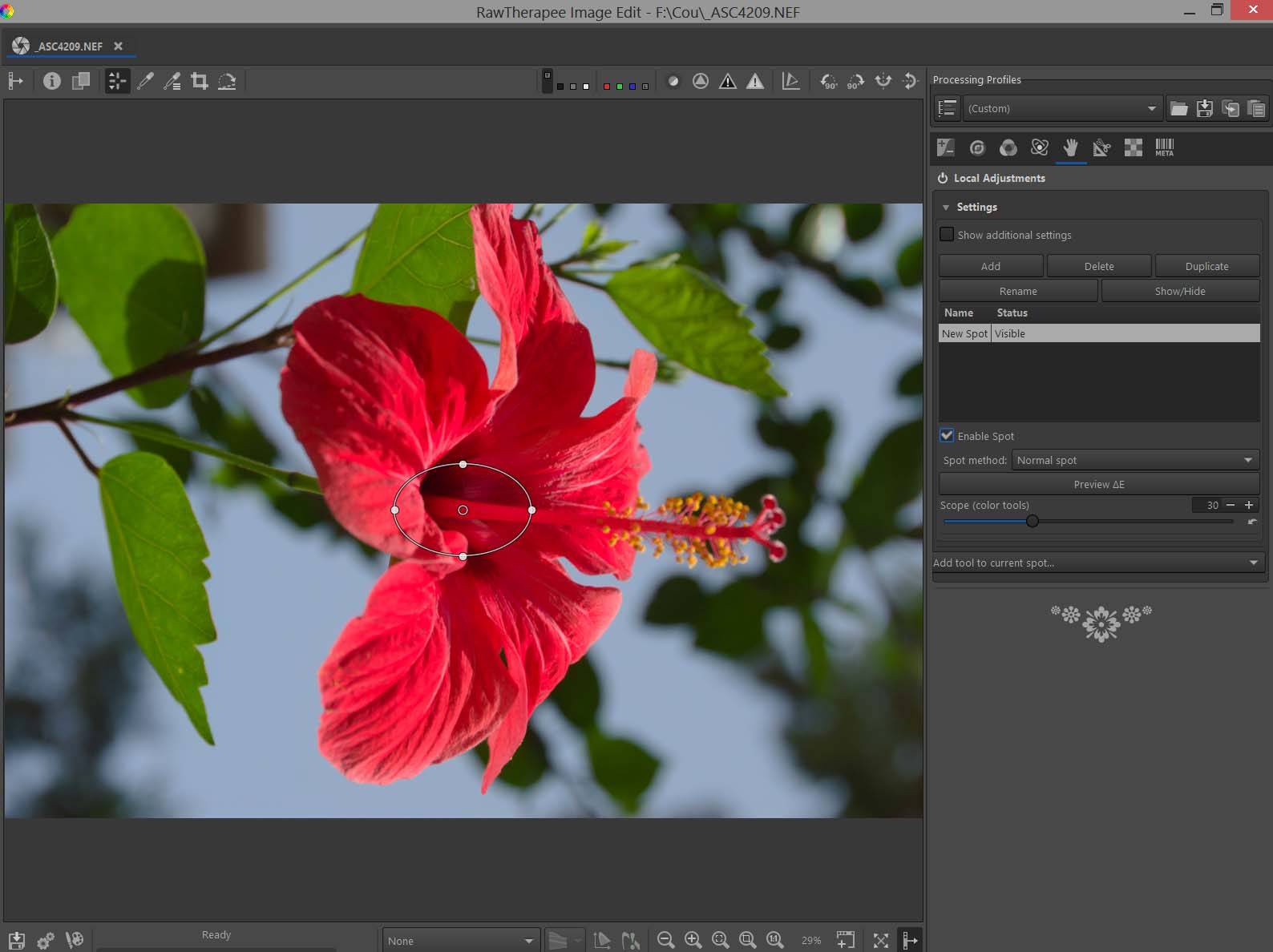The image size is (1273, 952).
Task: Expand Add tool to current spot list
Action: (1097, 563)
